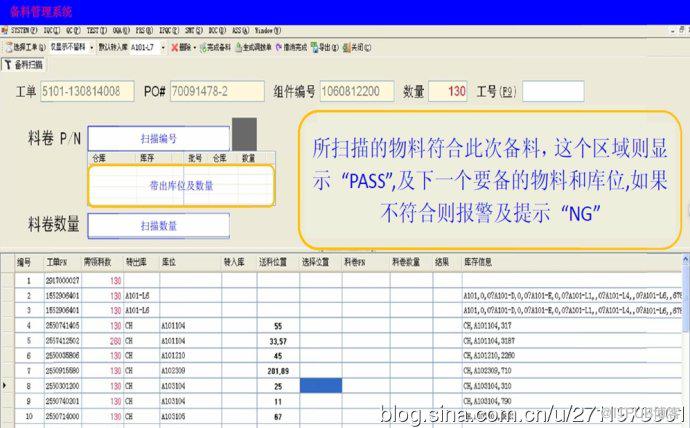690x428 pixels.
Task: Open the SMT menu
Action: pos(194,30)
